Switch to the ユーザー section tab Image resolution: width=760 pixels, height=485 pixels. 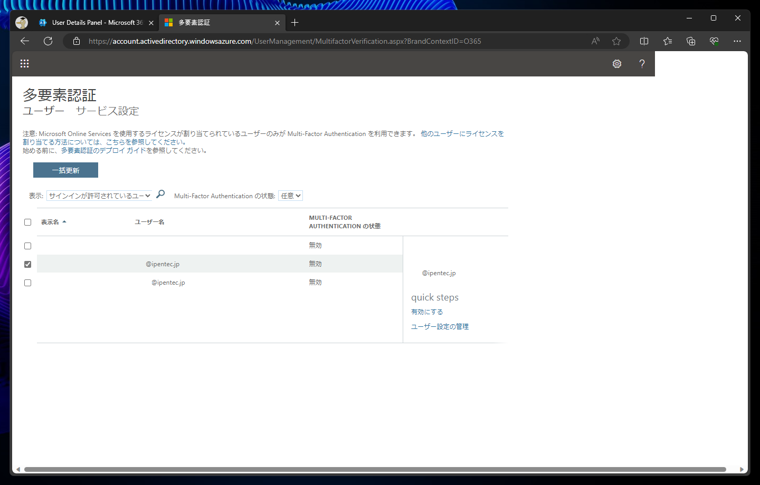pos(44,111)
